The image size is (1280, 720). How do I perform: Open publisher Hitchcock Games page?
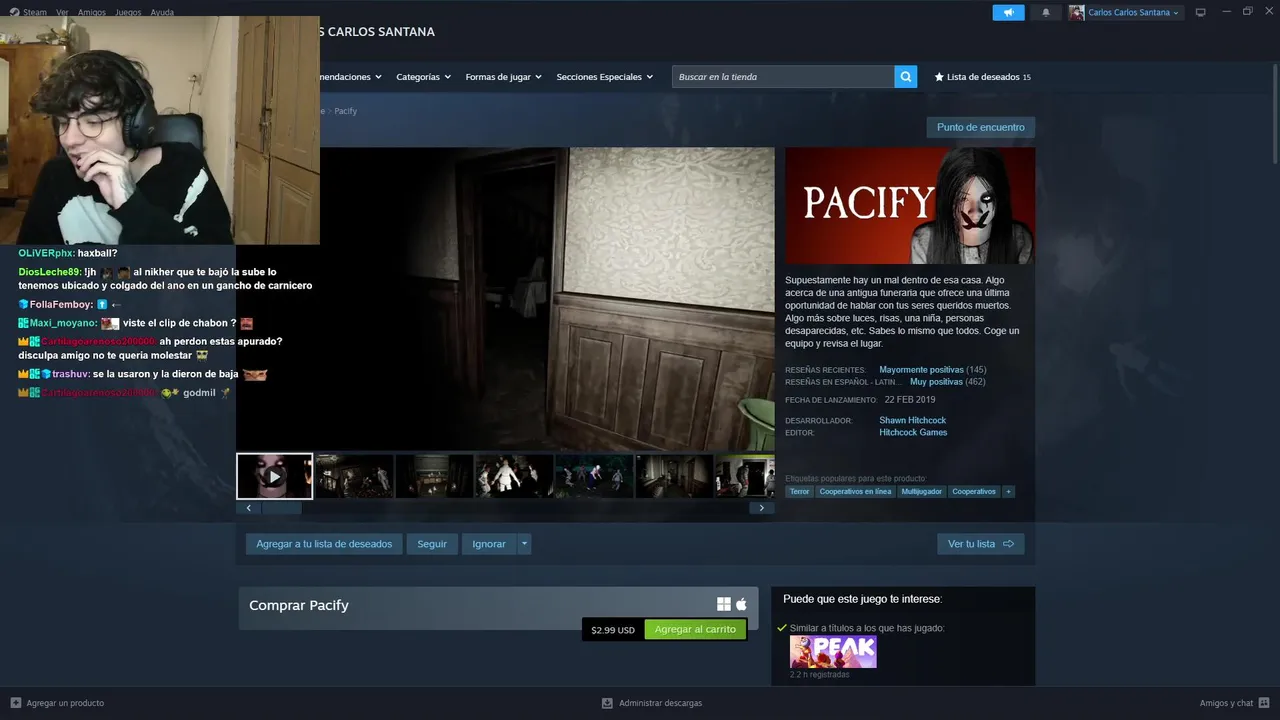tap(913, 433)
